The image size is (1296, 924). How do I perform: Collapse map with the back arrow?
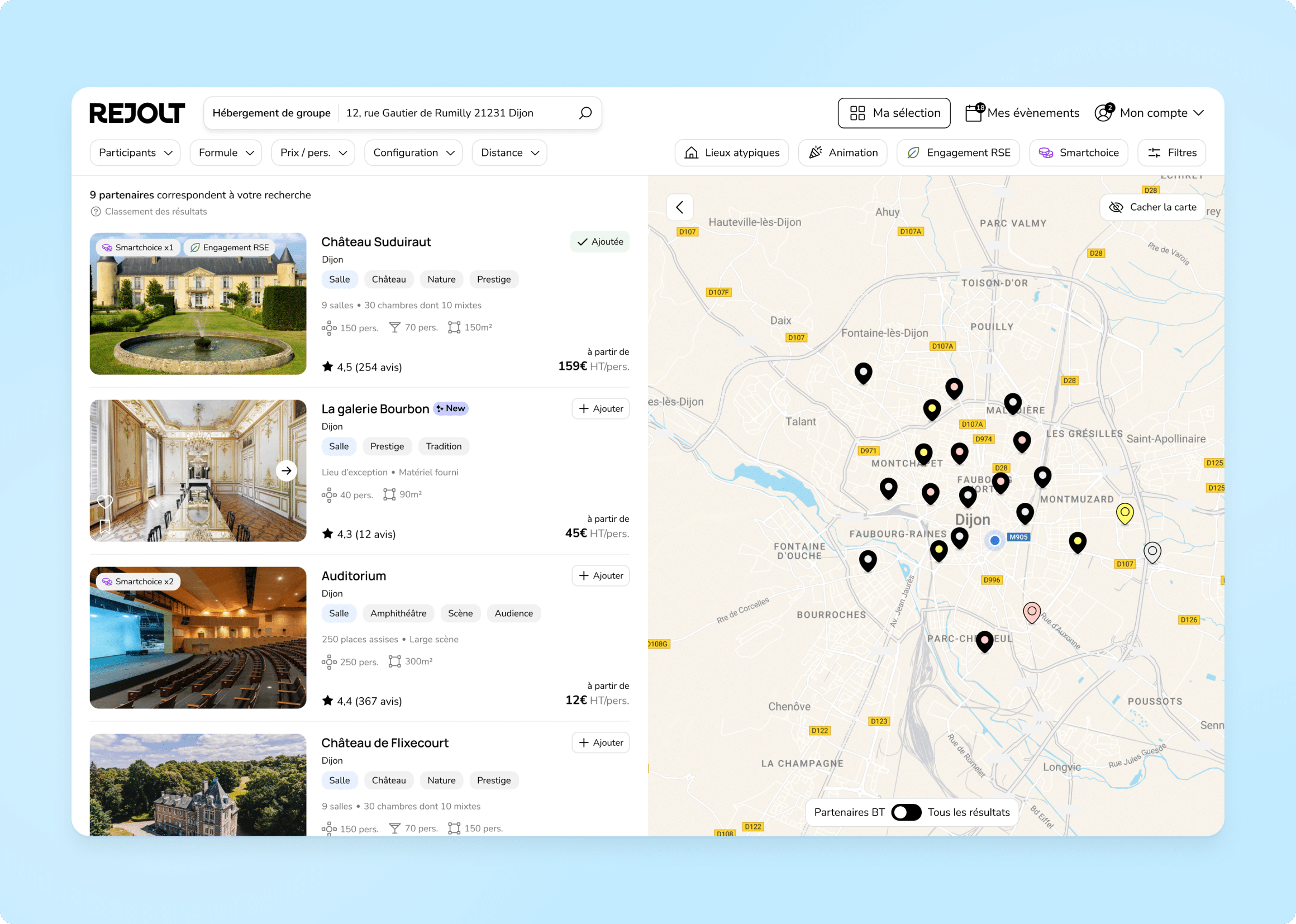pos(680,207)
